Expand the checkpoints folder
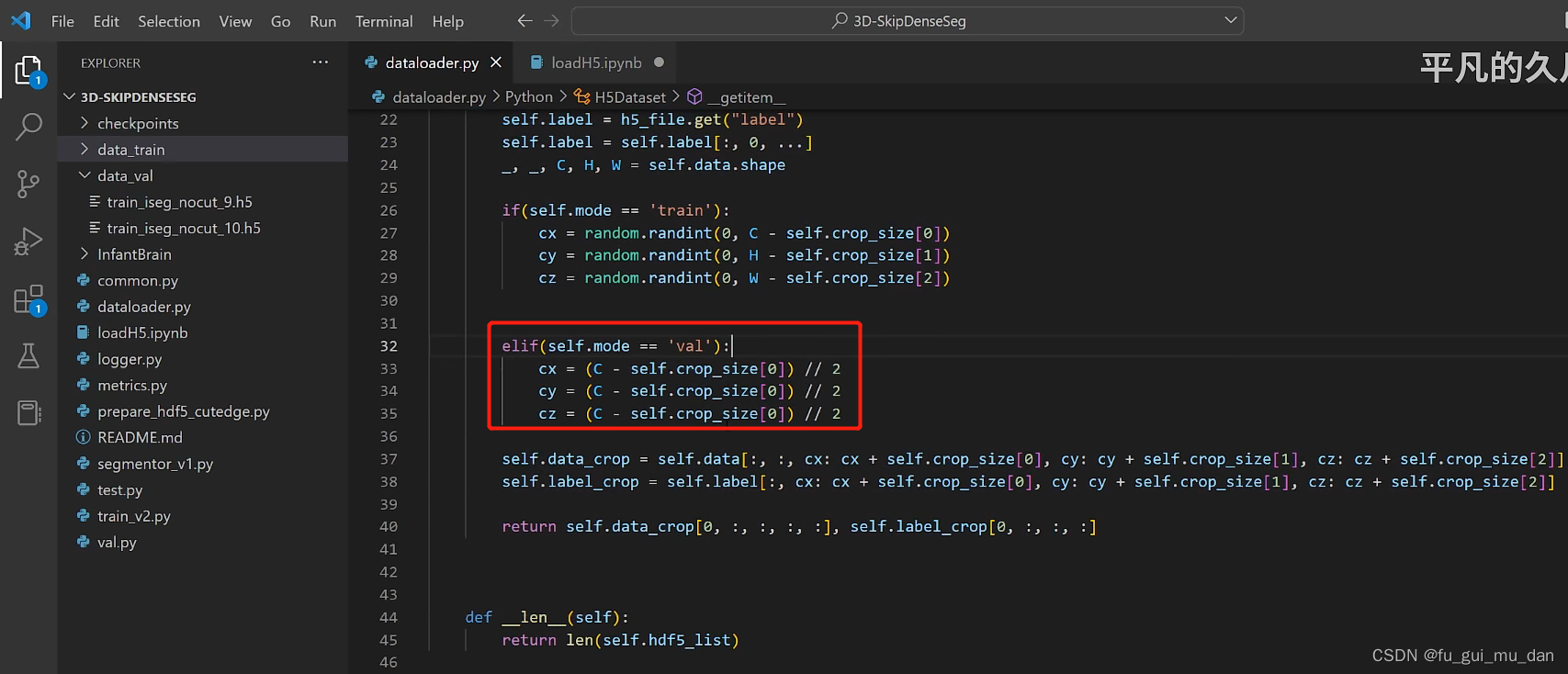1568x674 pixels. (85, 123)
